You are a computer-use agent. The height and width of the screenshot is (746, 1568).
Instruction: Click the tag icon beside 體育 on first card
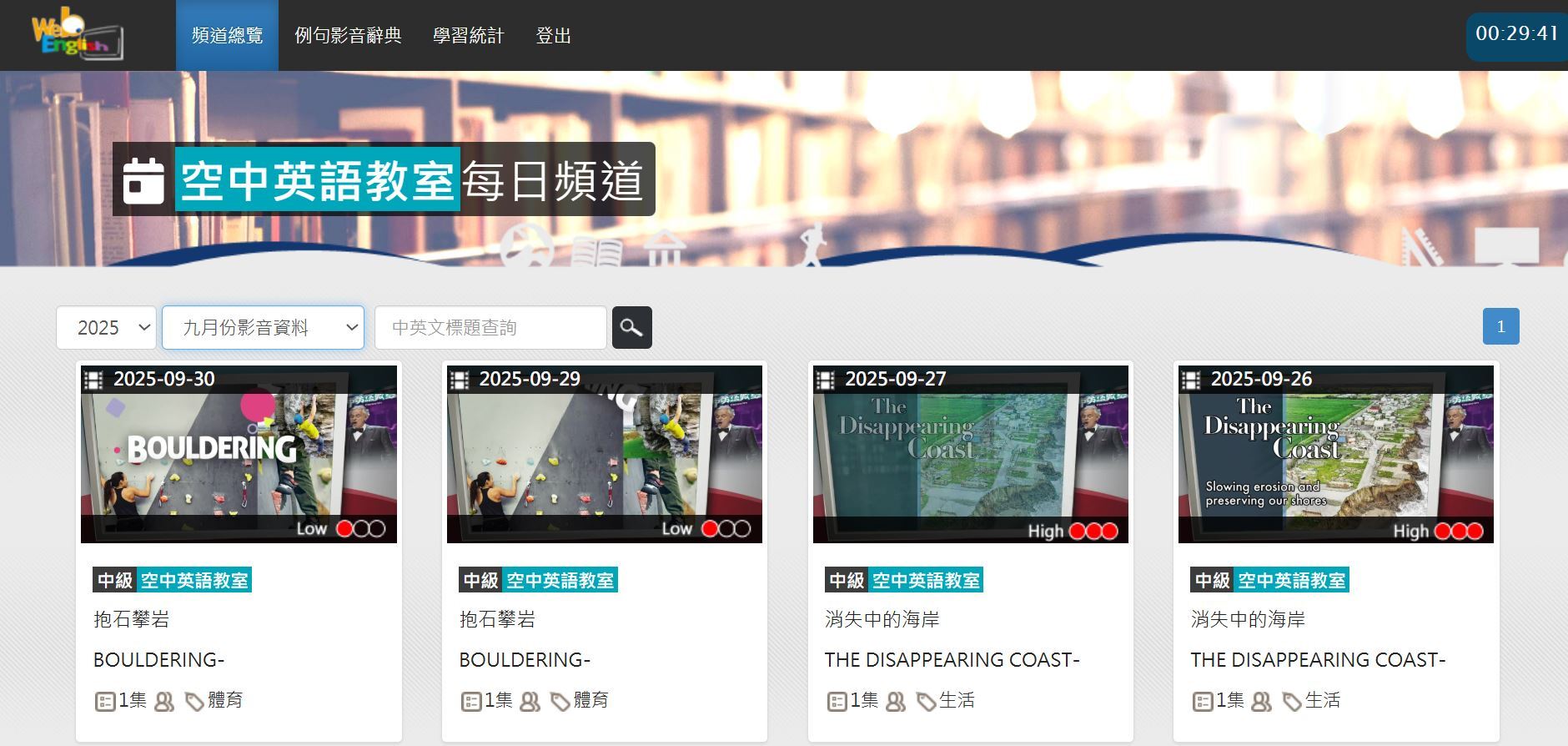point(194,702)
